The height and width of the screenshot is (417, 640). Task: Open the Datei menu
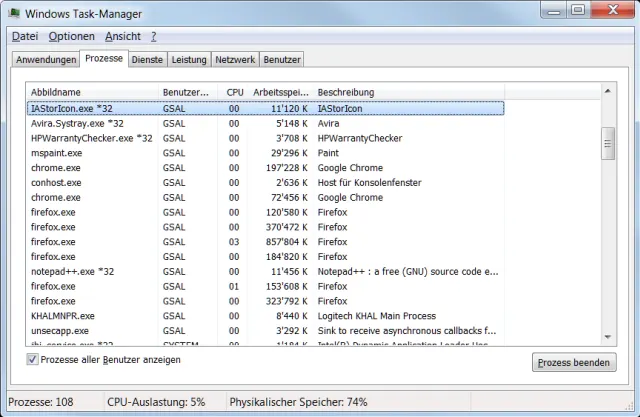24,36
